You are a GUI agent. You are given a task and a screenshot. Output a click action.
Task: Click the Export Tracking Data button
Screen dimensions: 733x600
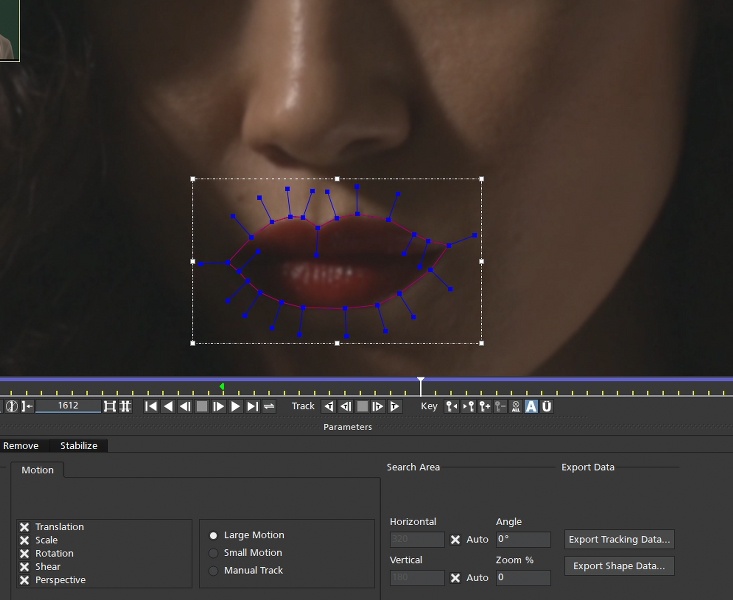pos(619,539)
